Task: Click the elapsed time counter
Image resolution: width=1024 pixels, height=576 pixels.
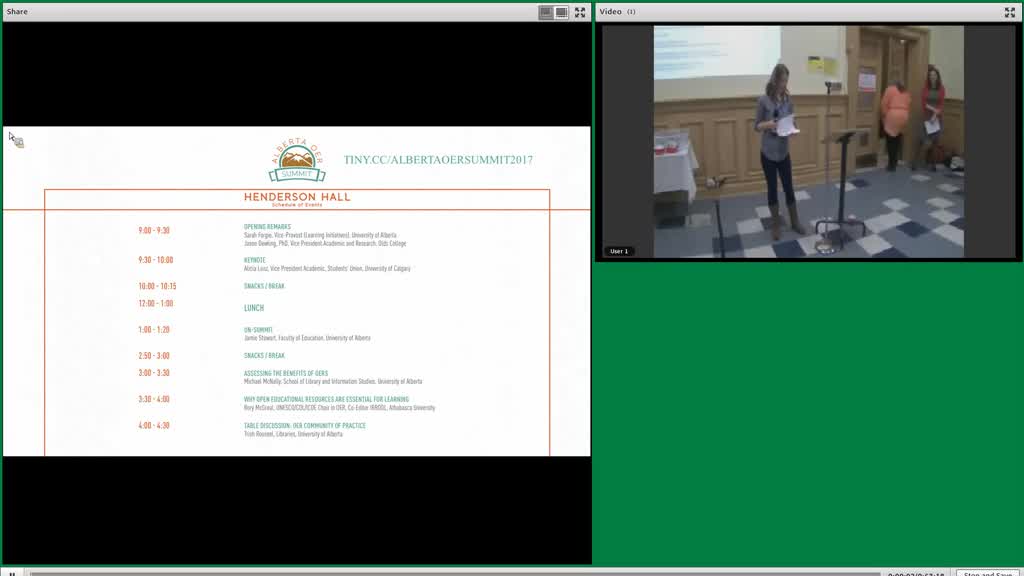Action: tap(916, 573)
